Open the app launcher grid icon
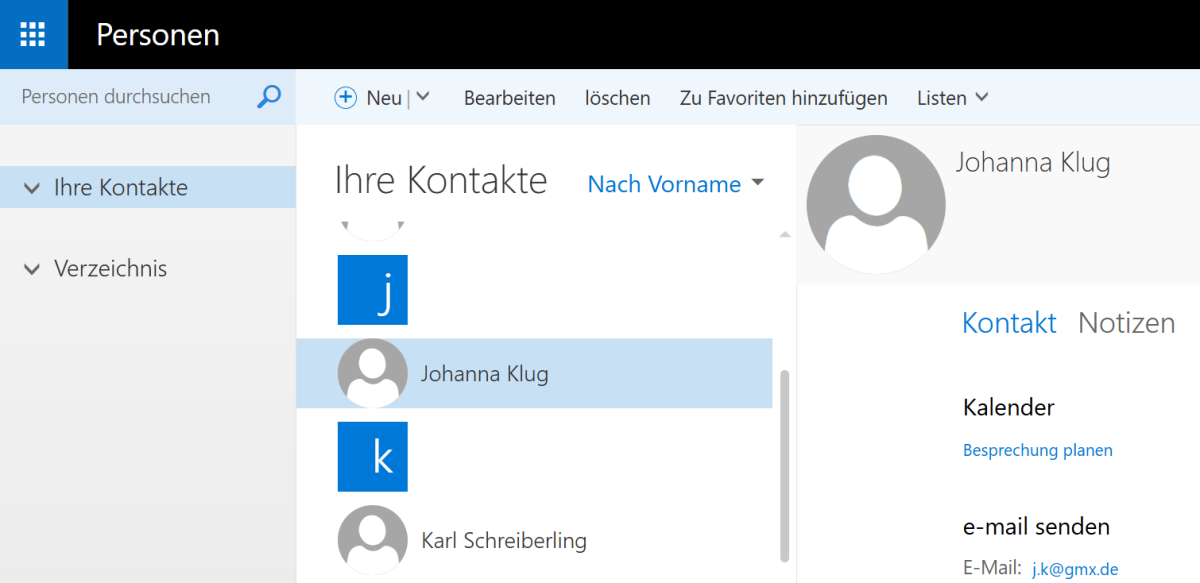Viewport: 1200px width, 583px height. tap(33, 34)
